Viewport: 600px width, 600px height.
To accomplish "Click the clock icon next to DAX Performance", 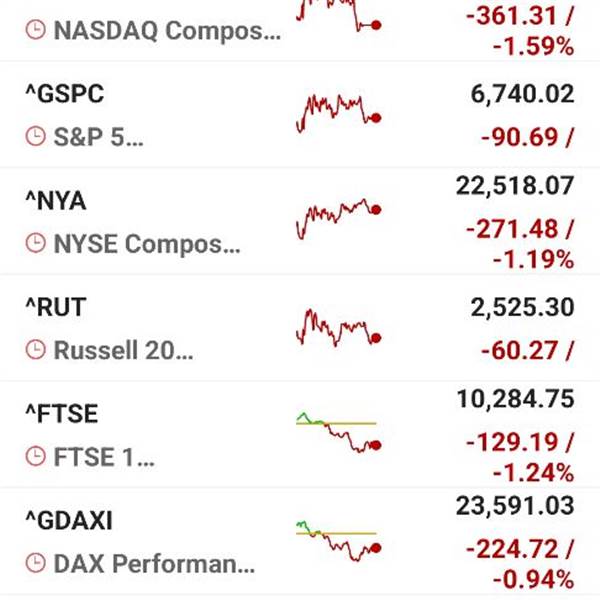I will tap(36, 565).
